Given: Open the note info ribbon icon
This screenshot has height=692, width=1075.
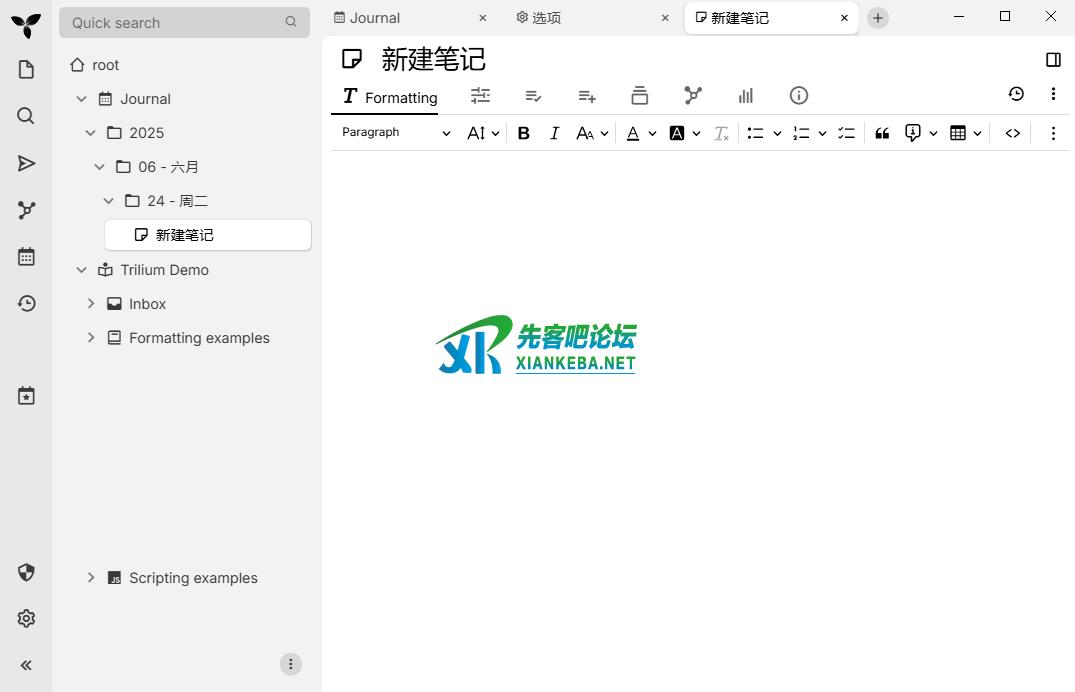Looking at the screenshot, I should pos(798,95).
